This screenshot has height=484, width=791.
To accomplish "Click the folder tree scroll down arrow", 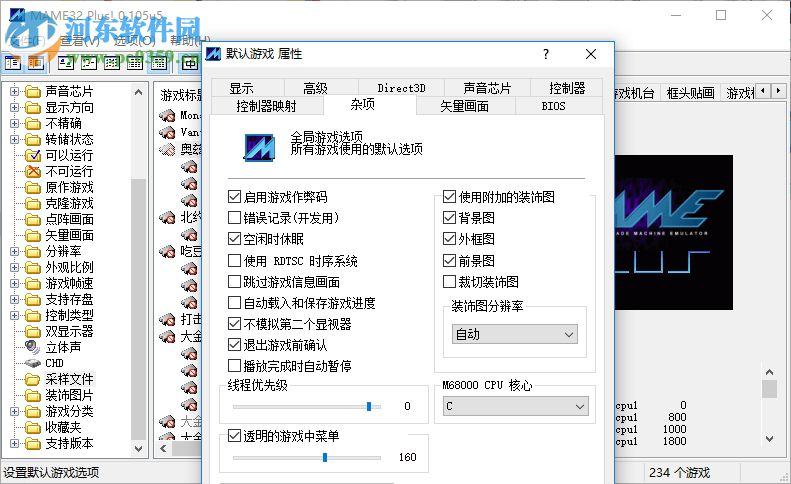I will pyautogui.click(x=138, y=448).
